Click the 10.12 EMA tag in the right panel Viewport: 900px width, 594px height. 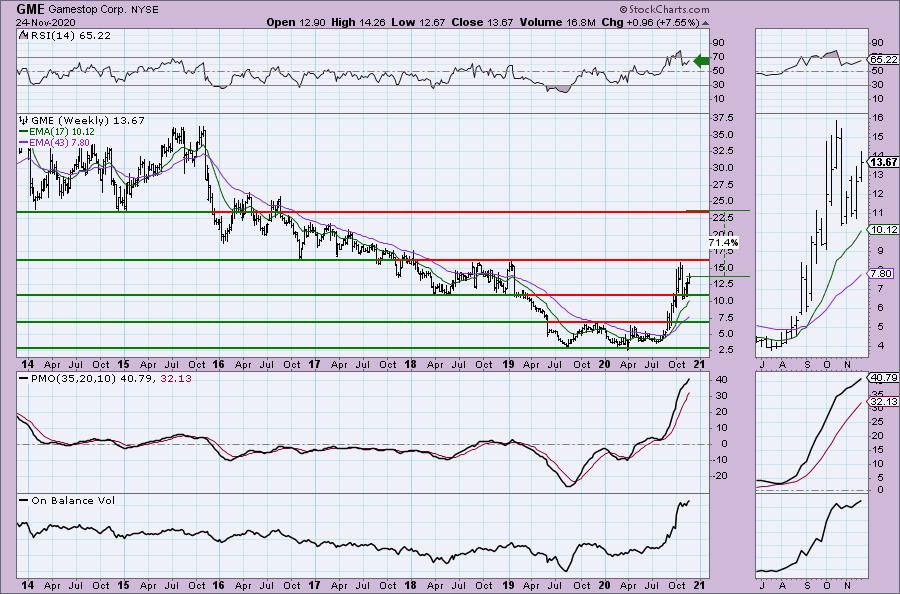883,230
